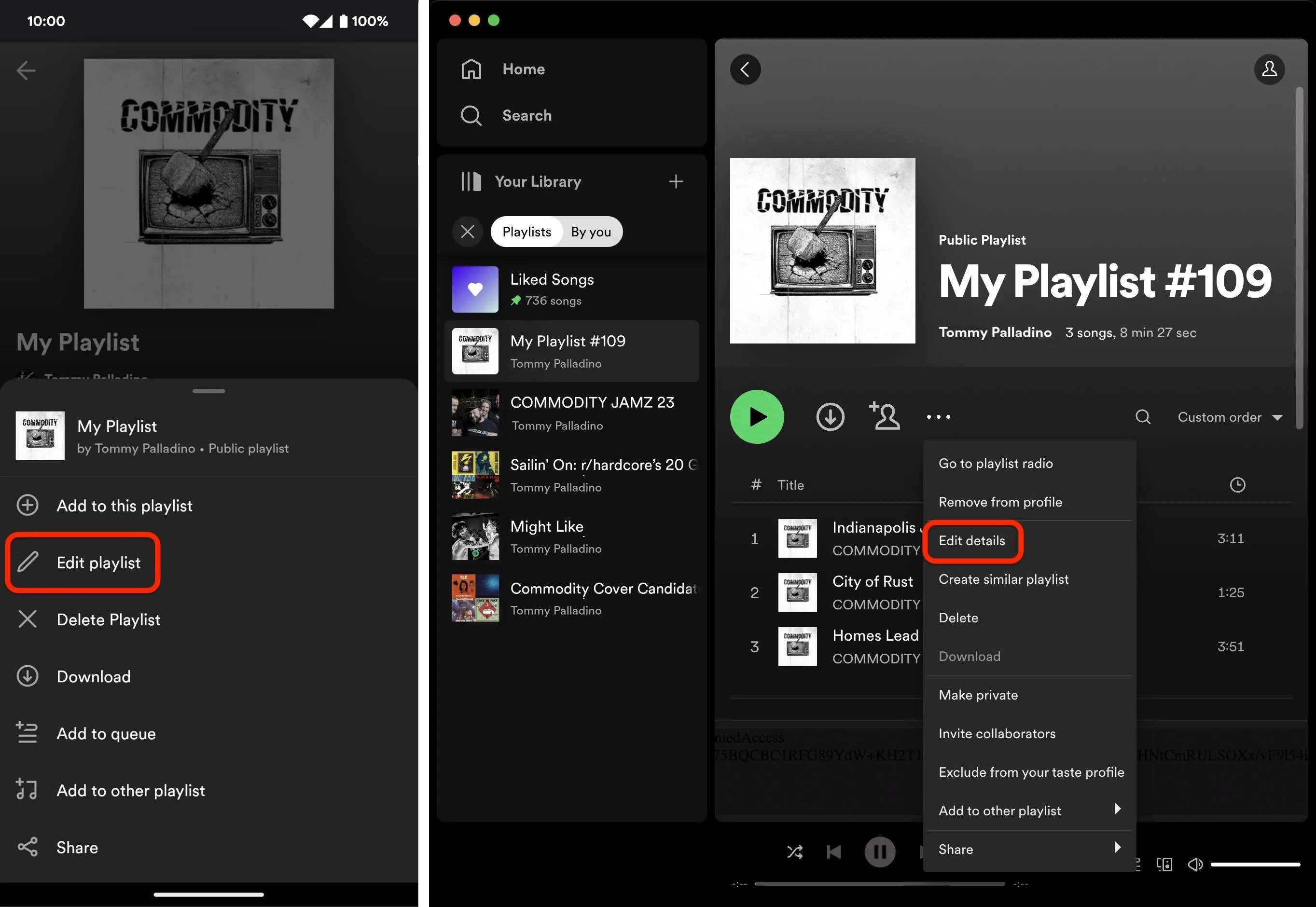Click connect to a device icon
Viewport: 1316px width, 907px height.
pos(1164,865)
